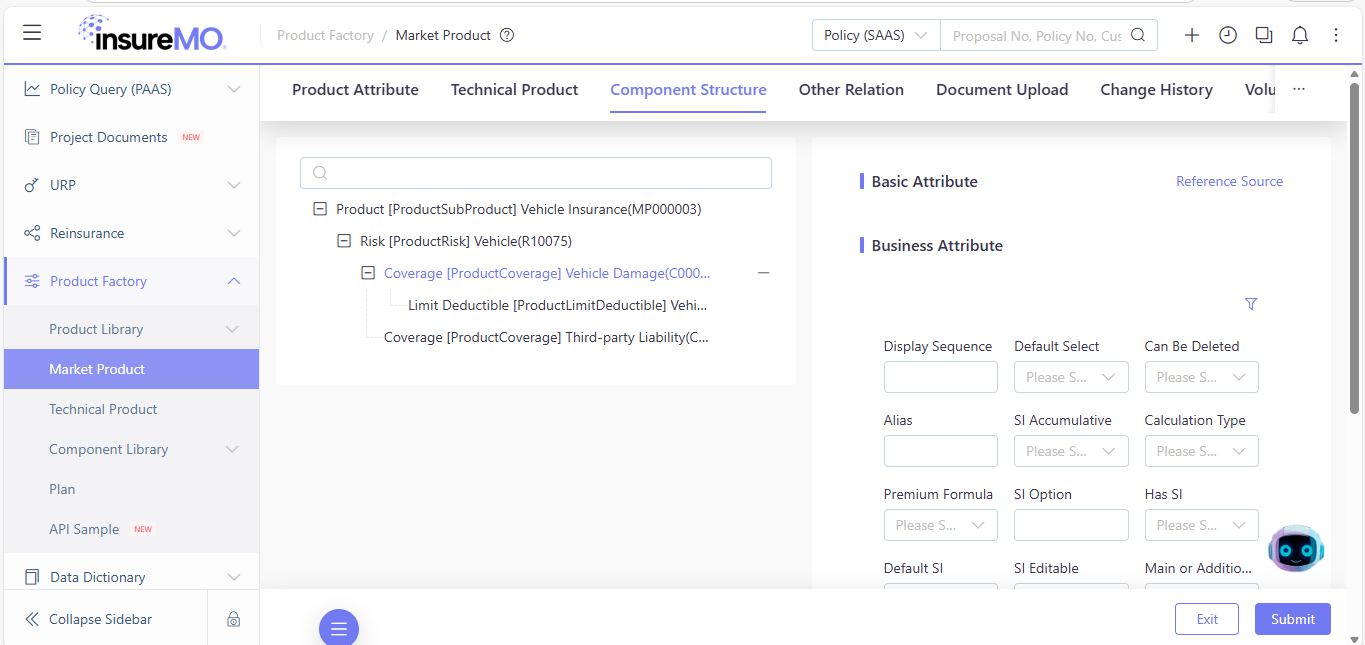Switch to the Product Attribute tab
The height and width of the screenshot is (645, 1365).
point(355,89)
